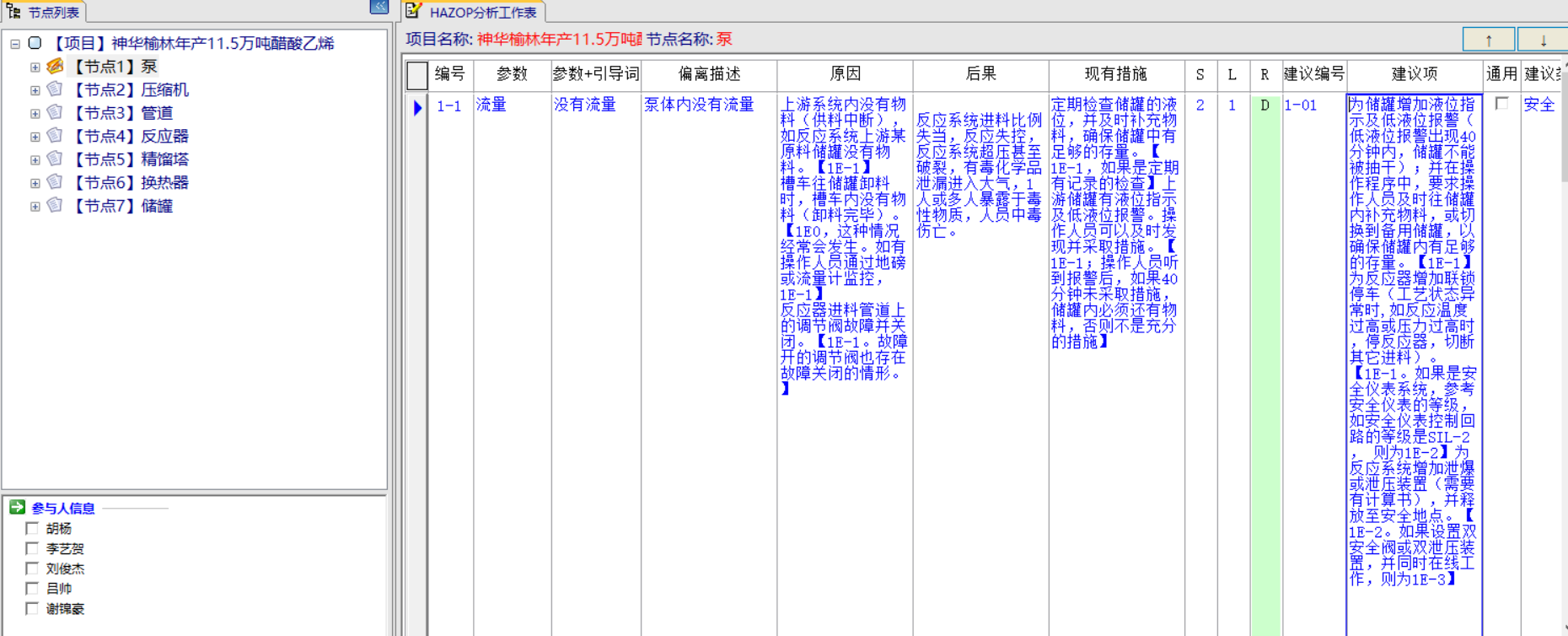This screenshot has width=1568, height=636.
Task: Tick the 李艺贺 participant checkbox
Action: 32,548
